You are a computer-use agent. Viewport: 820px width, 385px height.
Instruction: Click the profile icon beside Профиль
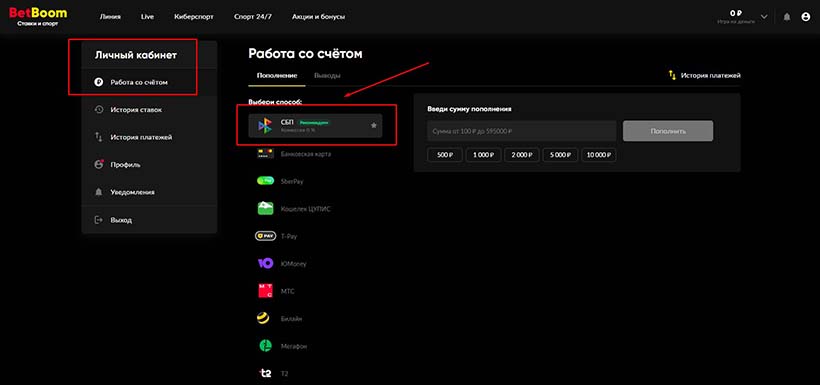(x=98, y=164)
